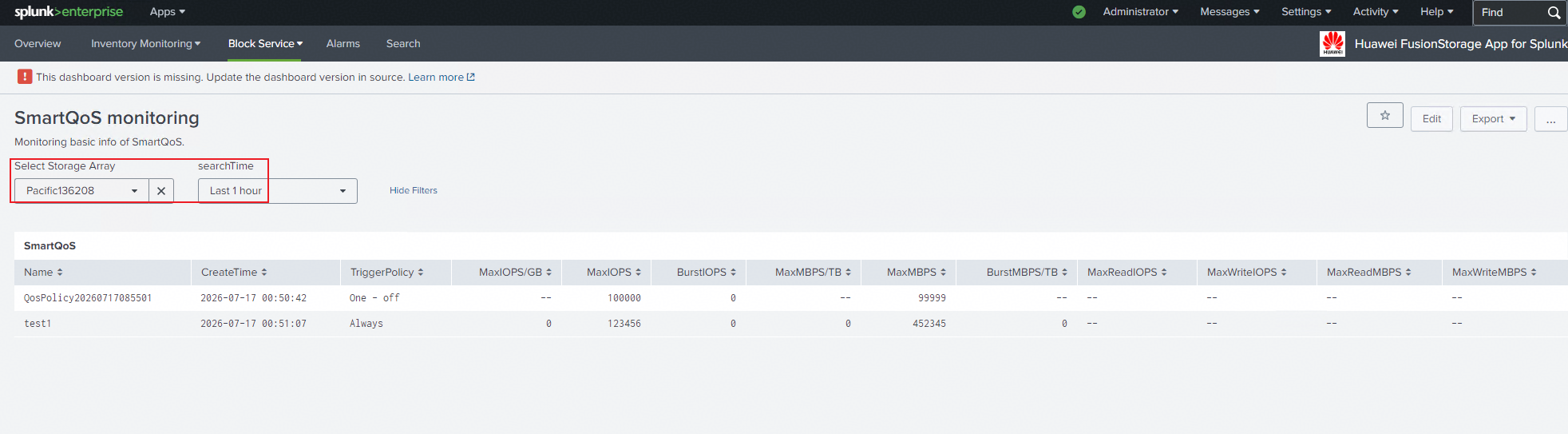Image resolution: width=1568 pixels, height=434 pixels.
Task: Click MaxIOPS value 123456
Action: pyautogui.click(x=624, y=324)
